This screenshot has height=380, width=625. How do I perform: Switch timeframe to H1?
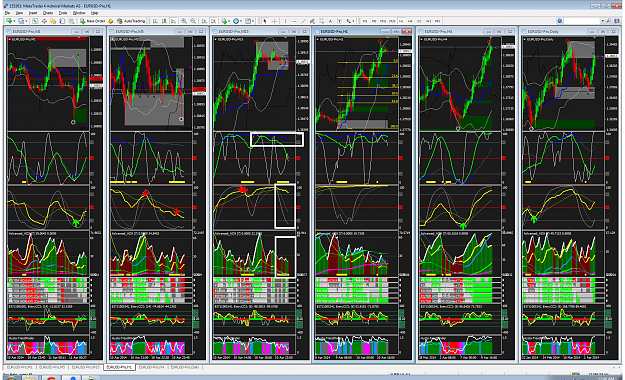point(401,21)
